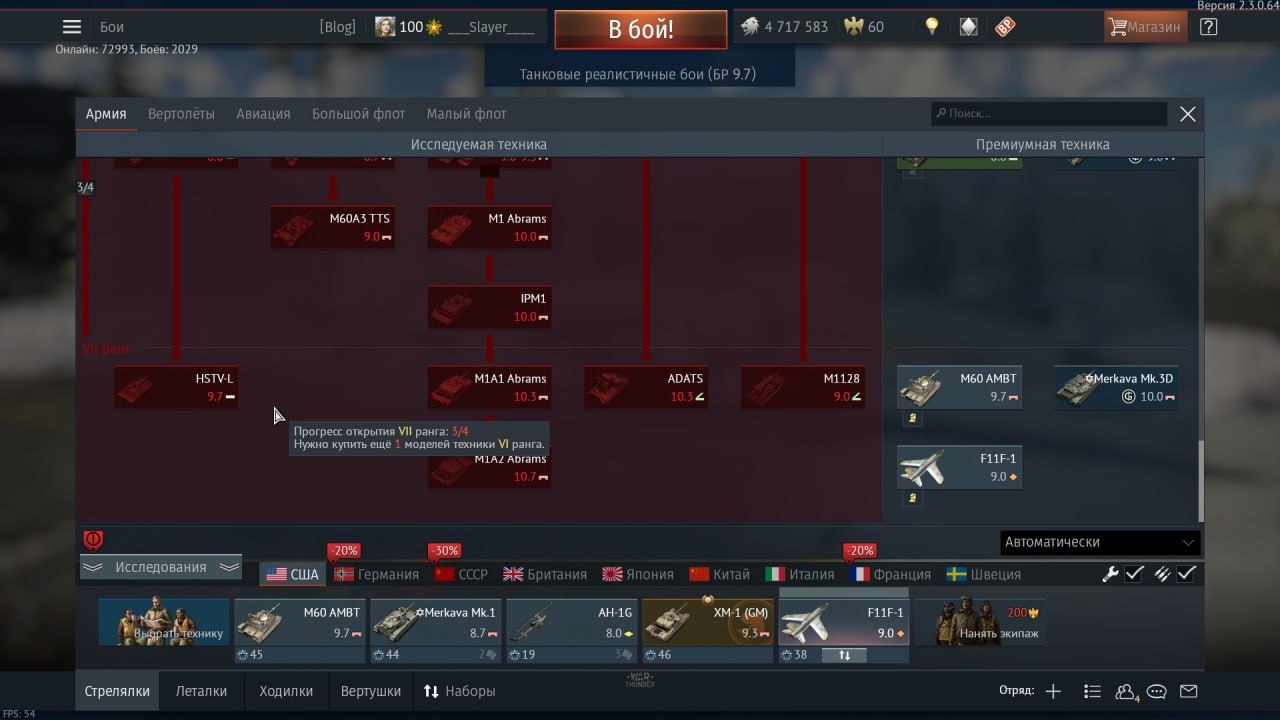Open the white diamond top bar icon

(968, 27)
